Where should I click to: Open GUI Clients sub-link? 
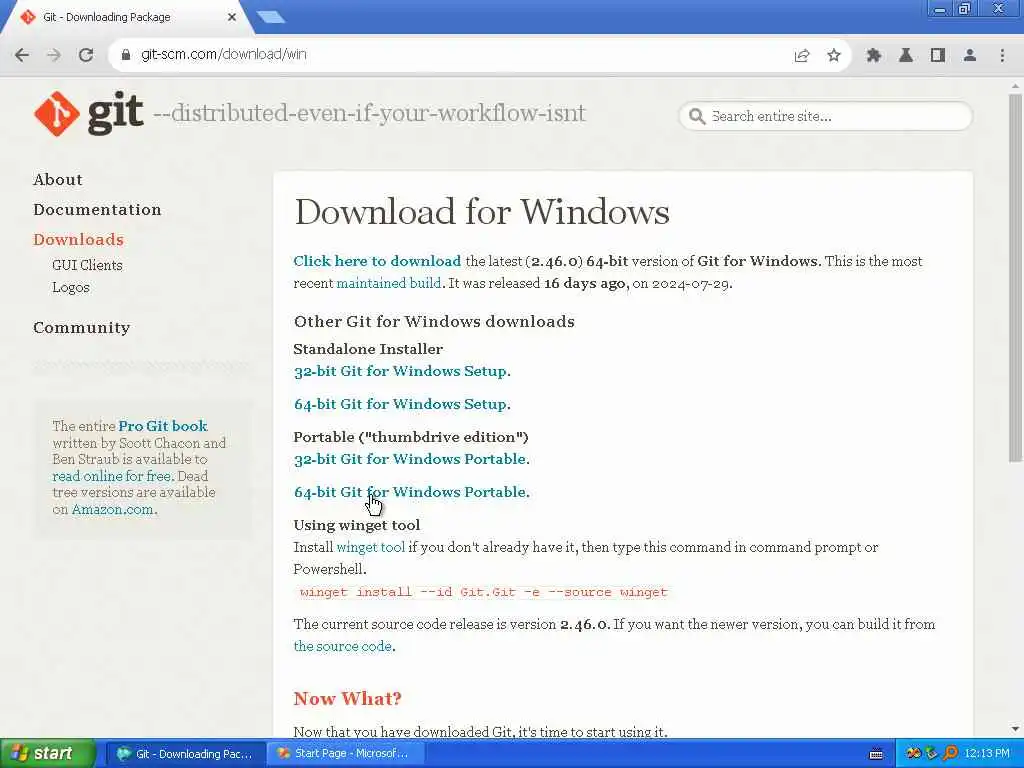point(88,265)
